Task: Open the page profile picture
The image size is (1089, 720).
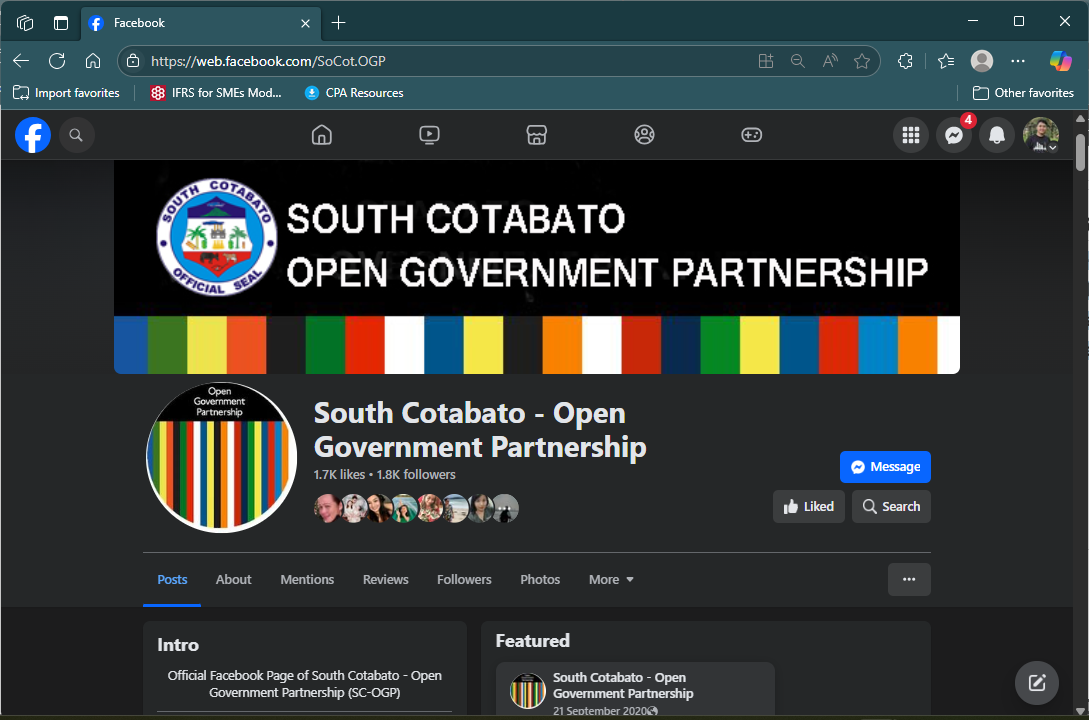Action: [x=222, y=458]
